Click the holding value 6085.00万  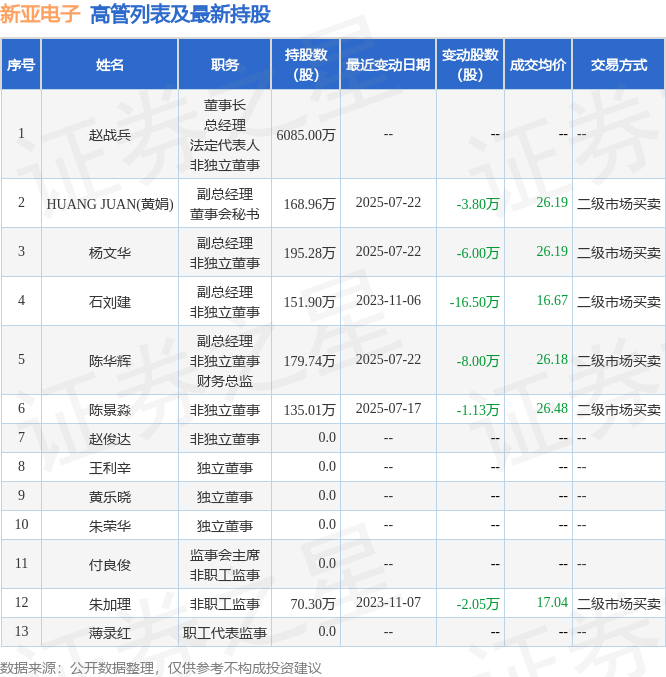tap(306, 135)
